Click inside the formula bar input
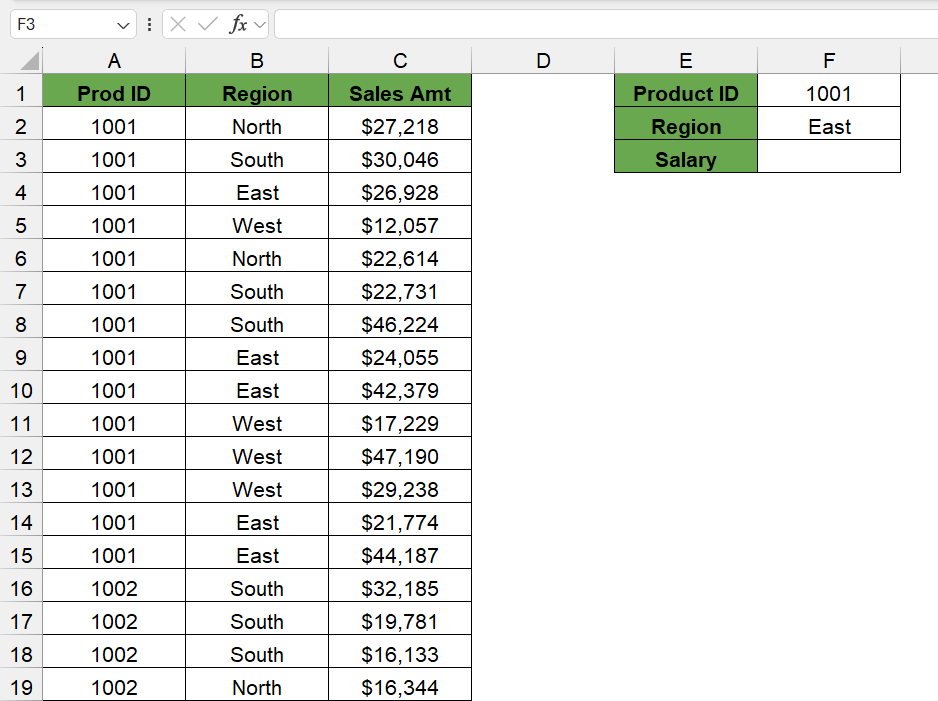This screenshot has height=701, width=938. click(606, 25)
